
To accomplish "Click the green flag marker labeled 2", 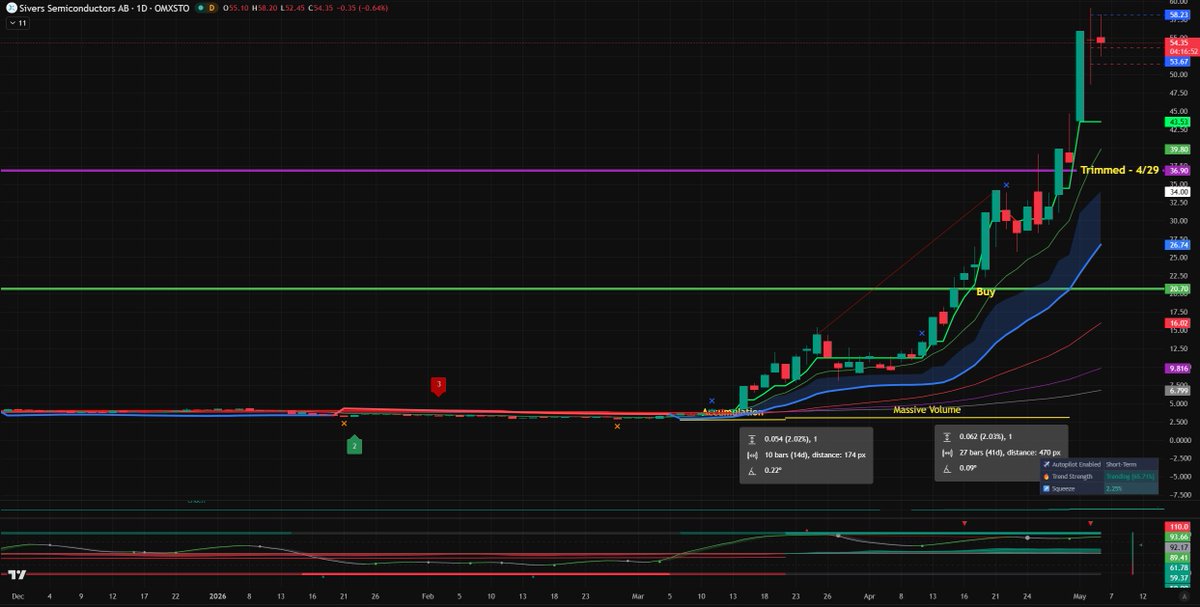I will [354, 445].
